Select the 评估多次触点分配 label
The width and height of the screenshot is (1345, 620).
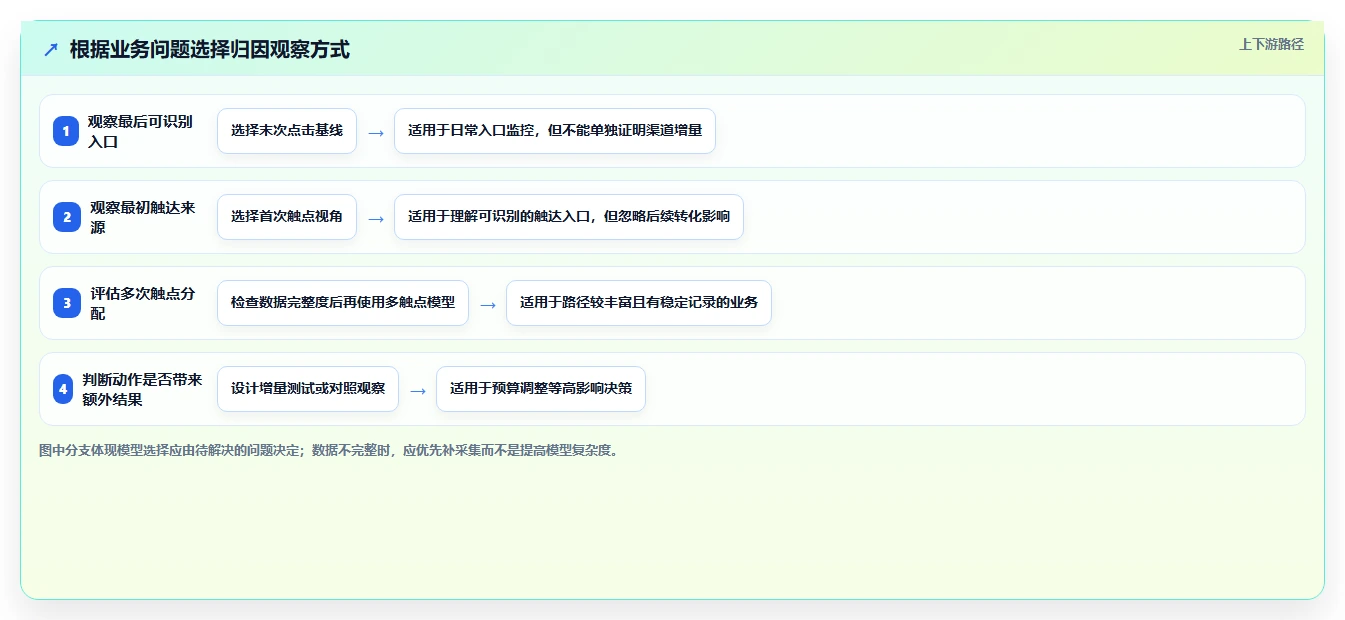142,303
